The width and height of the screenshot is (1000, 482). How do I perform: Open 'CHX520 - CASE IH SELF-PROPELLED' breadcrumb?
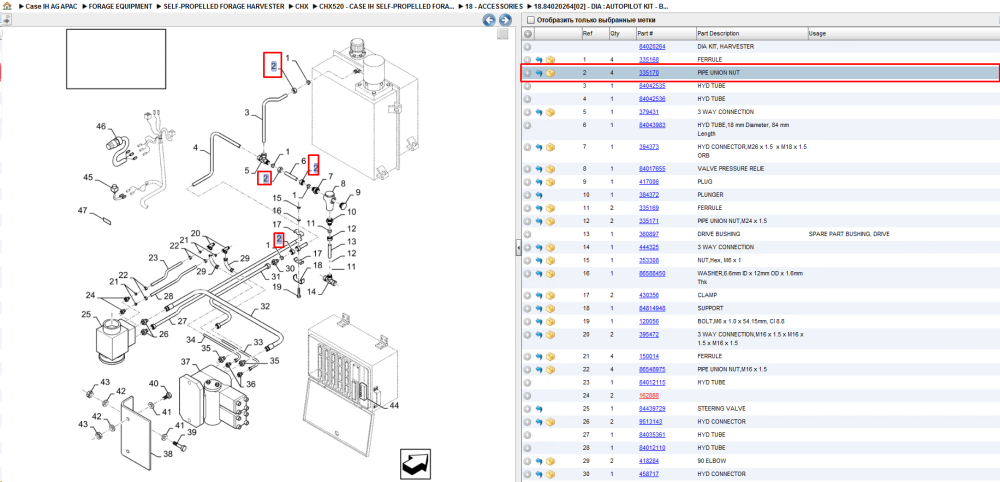tap(386, 6)
